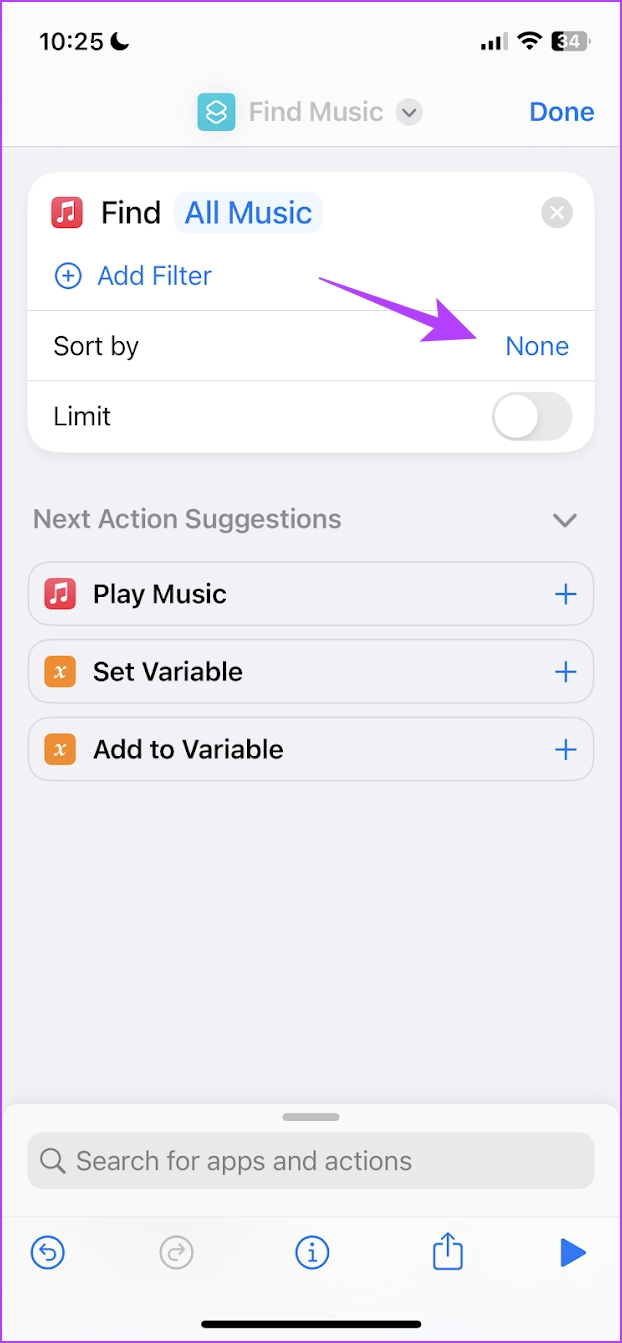Viewport: 622px width, 1343px height.
Task: Tap the Shortcuts app icon beside Find Music
Action: 216,111
